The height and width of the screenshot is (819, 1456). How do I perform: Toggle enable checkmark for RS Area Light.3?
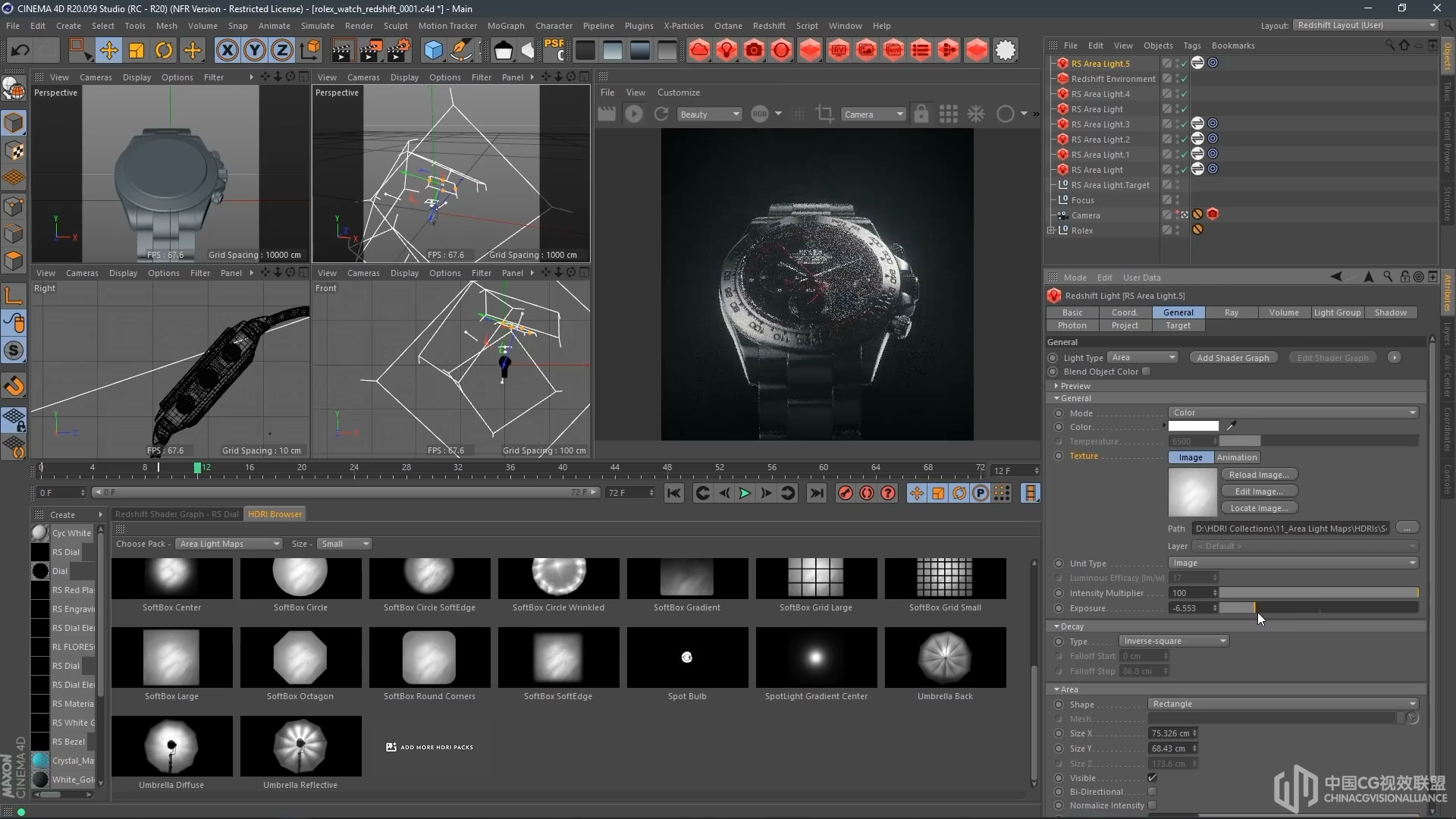pos(1184,124)
